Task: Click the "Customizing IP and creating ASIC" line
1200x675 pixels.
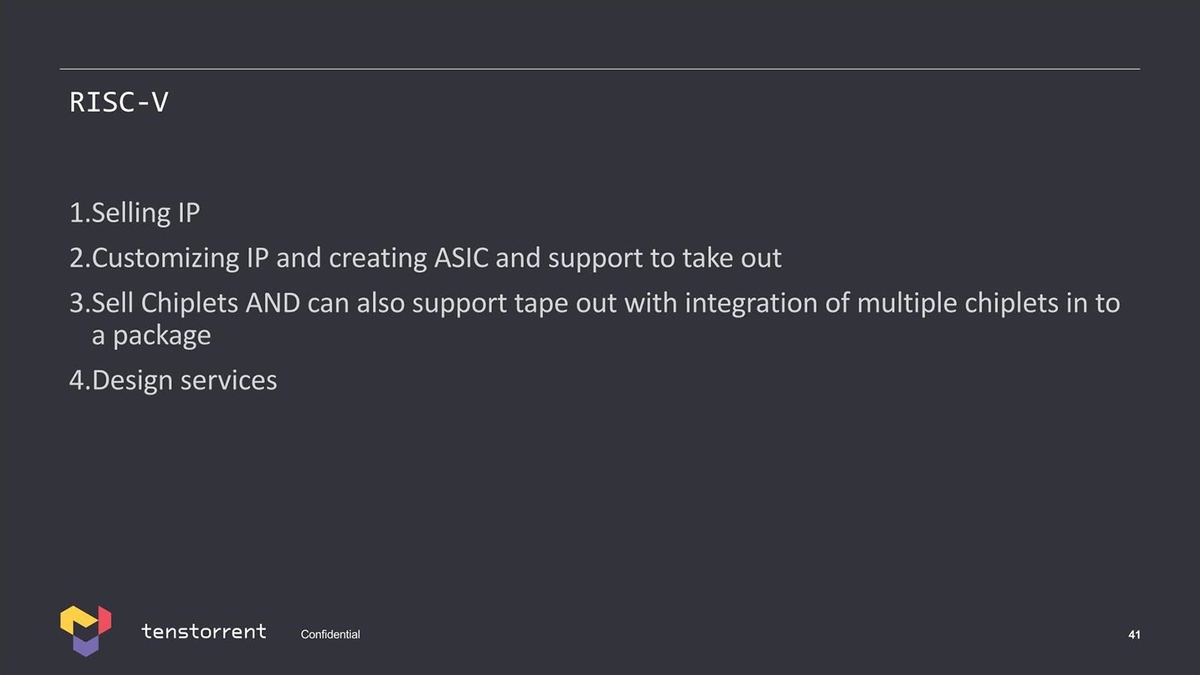Action: (426, 258)
